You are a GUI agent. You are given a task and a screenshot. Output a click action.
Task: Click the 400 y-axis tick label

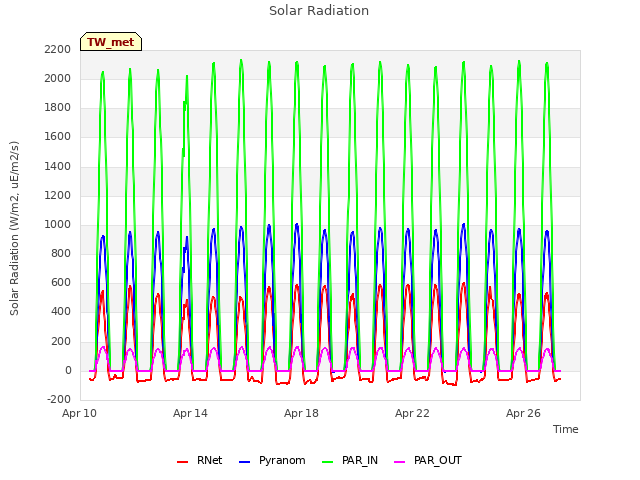(61, 312)
